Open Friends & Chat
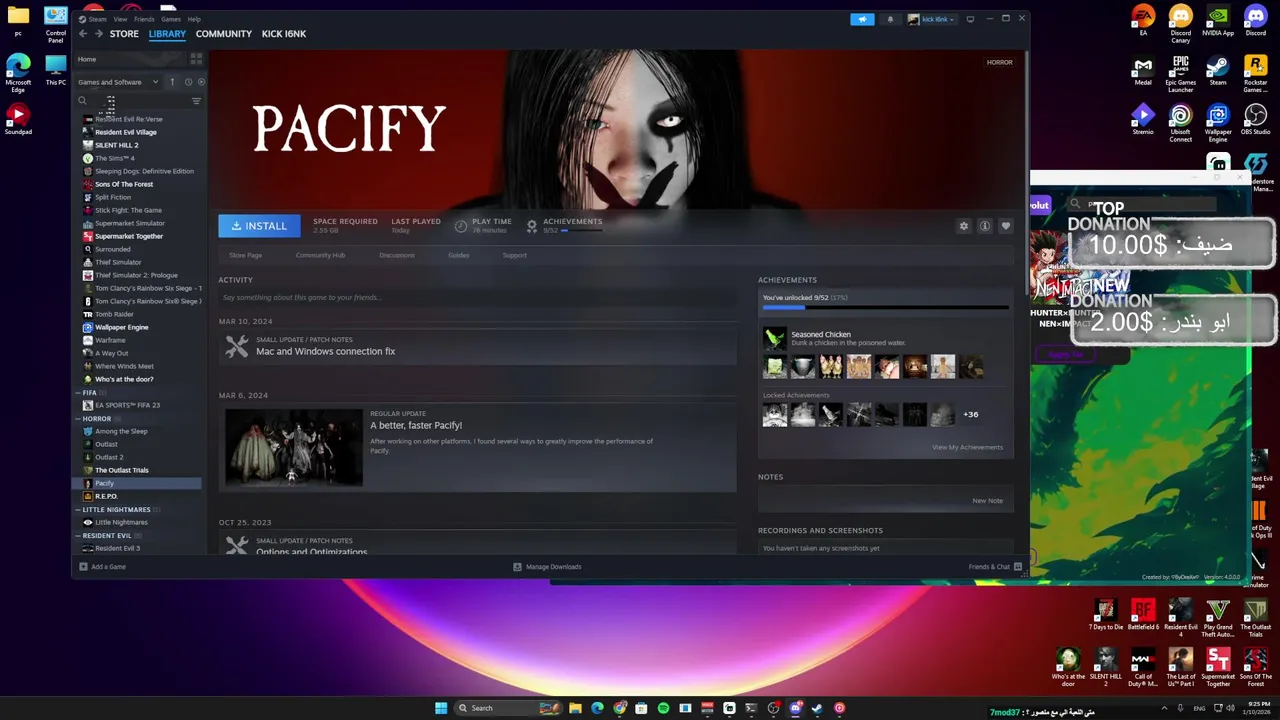 (995, 567)
